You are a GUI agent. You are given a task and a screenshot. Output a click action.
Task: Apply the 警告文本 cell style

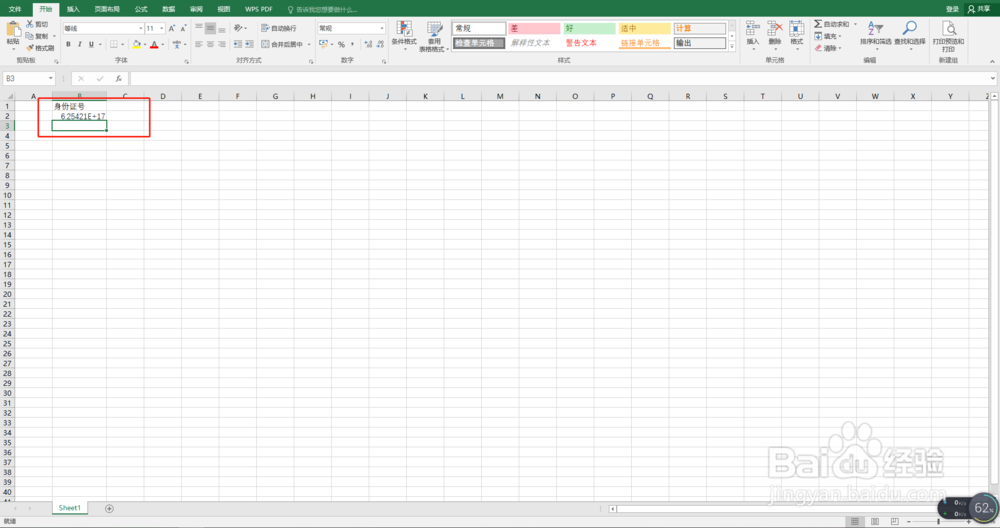589,43
